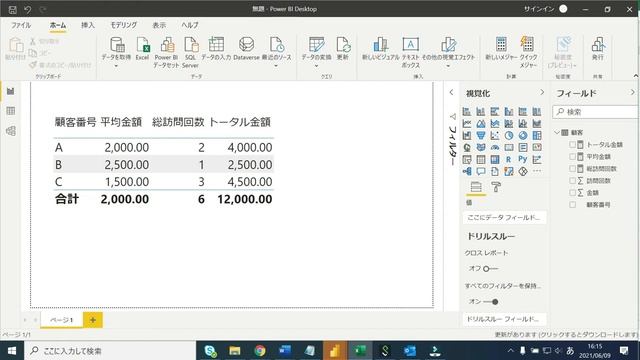
Task: Collapse the フィールド pane with chevron
Action: click(x=633, y=92)
